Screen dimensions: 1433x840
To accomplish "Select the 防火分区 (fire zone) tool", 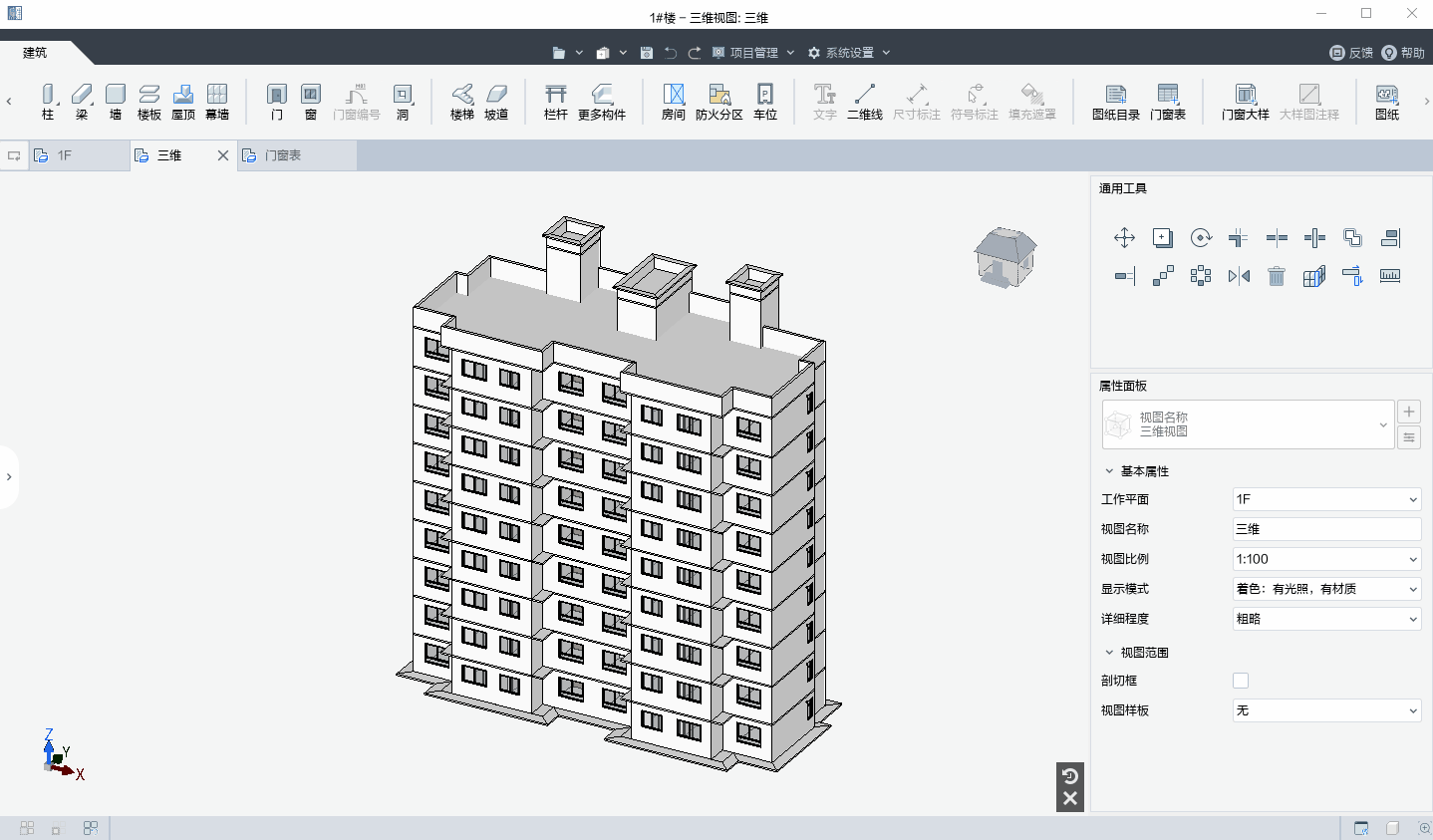I will tap(719, 102).
